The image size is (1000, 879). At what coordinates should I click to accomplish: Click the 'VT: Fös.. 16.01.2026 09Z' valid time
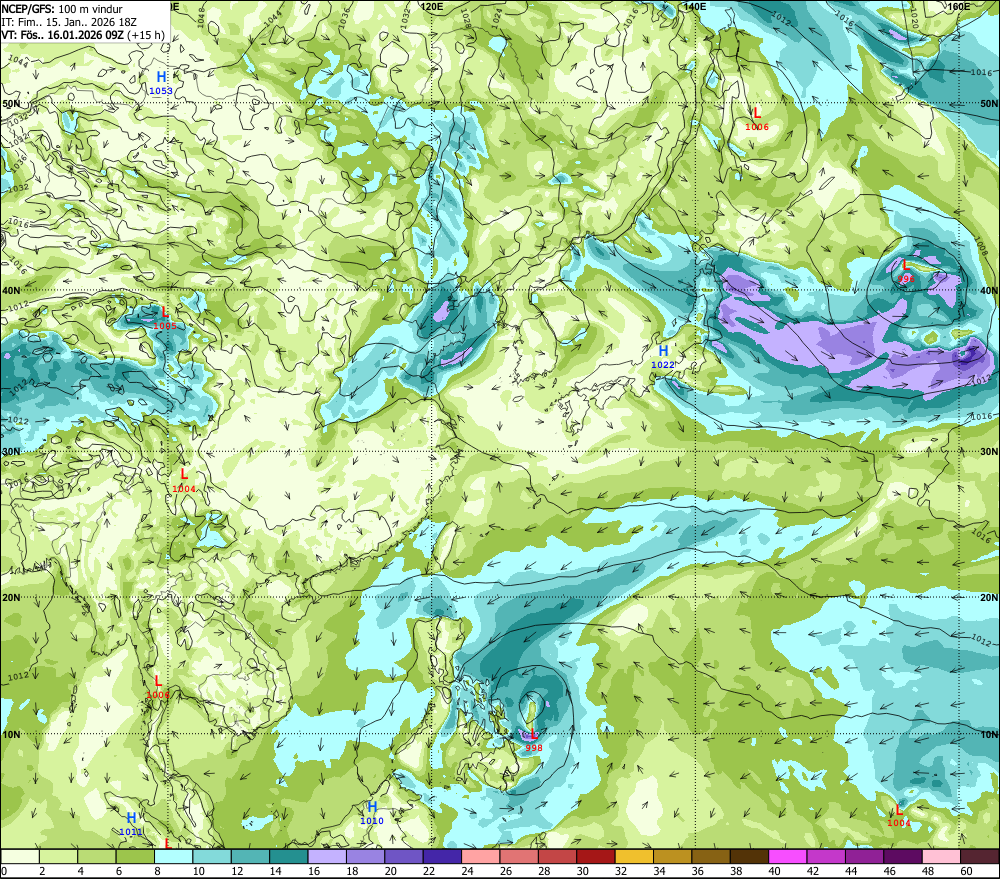coord(62,35)
